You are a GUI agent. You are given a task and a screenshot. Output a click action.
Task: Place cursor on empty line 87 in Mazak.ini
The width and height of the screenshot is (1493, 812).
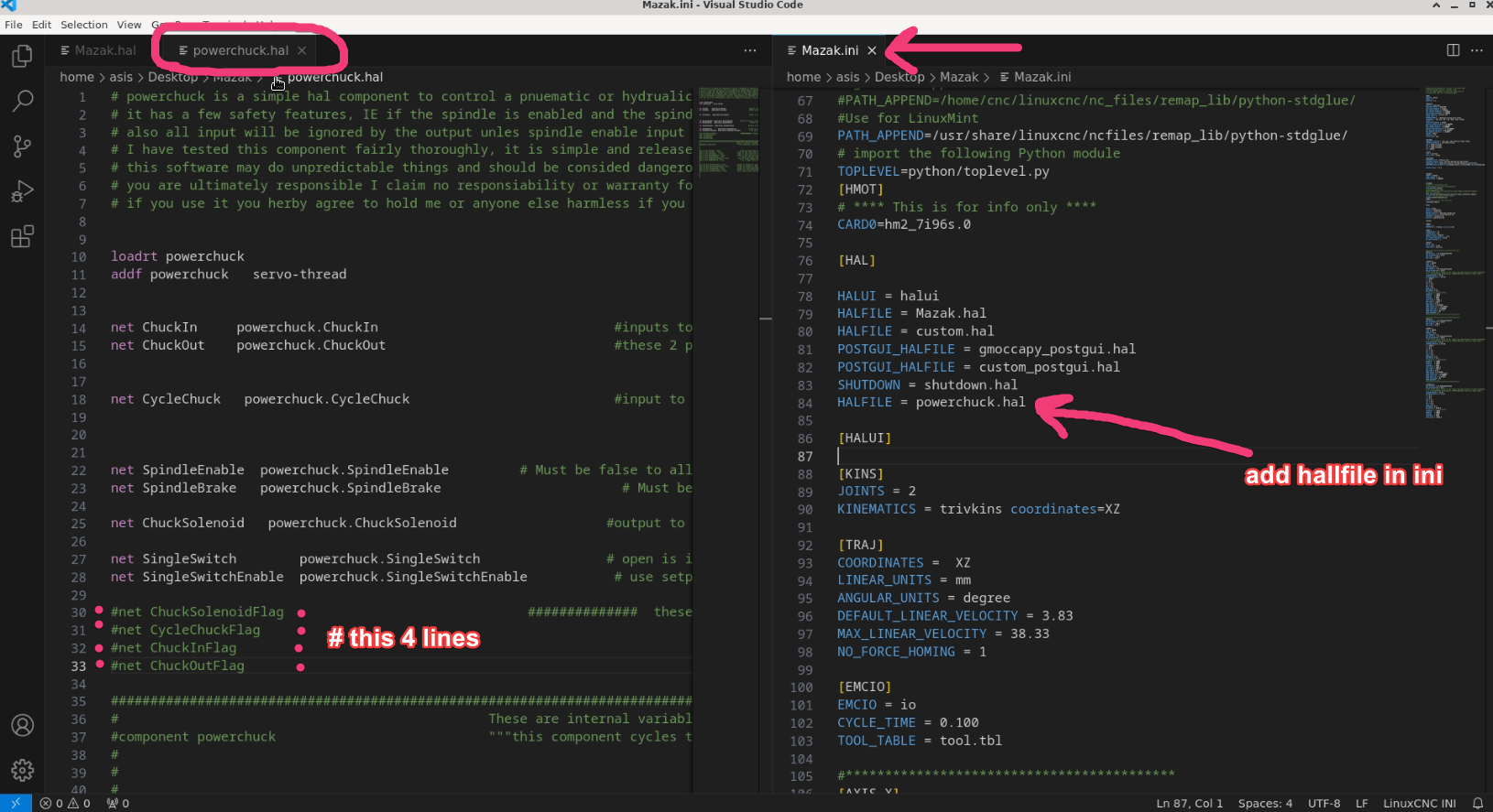(1127, 456)
